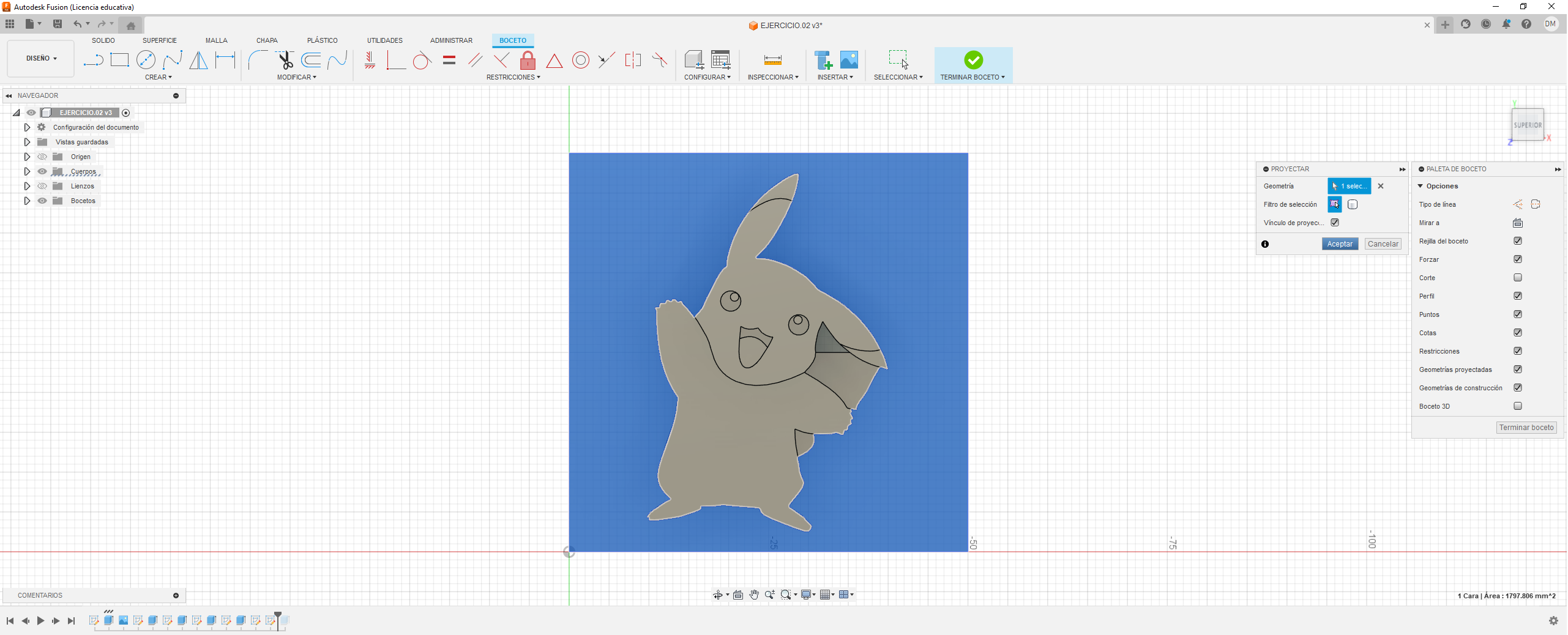Jump to timeline end button
Viewport: 1568px width, 635px height.
(x=71, y=621)
